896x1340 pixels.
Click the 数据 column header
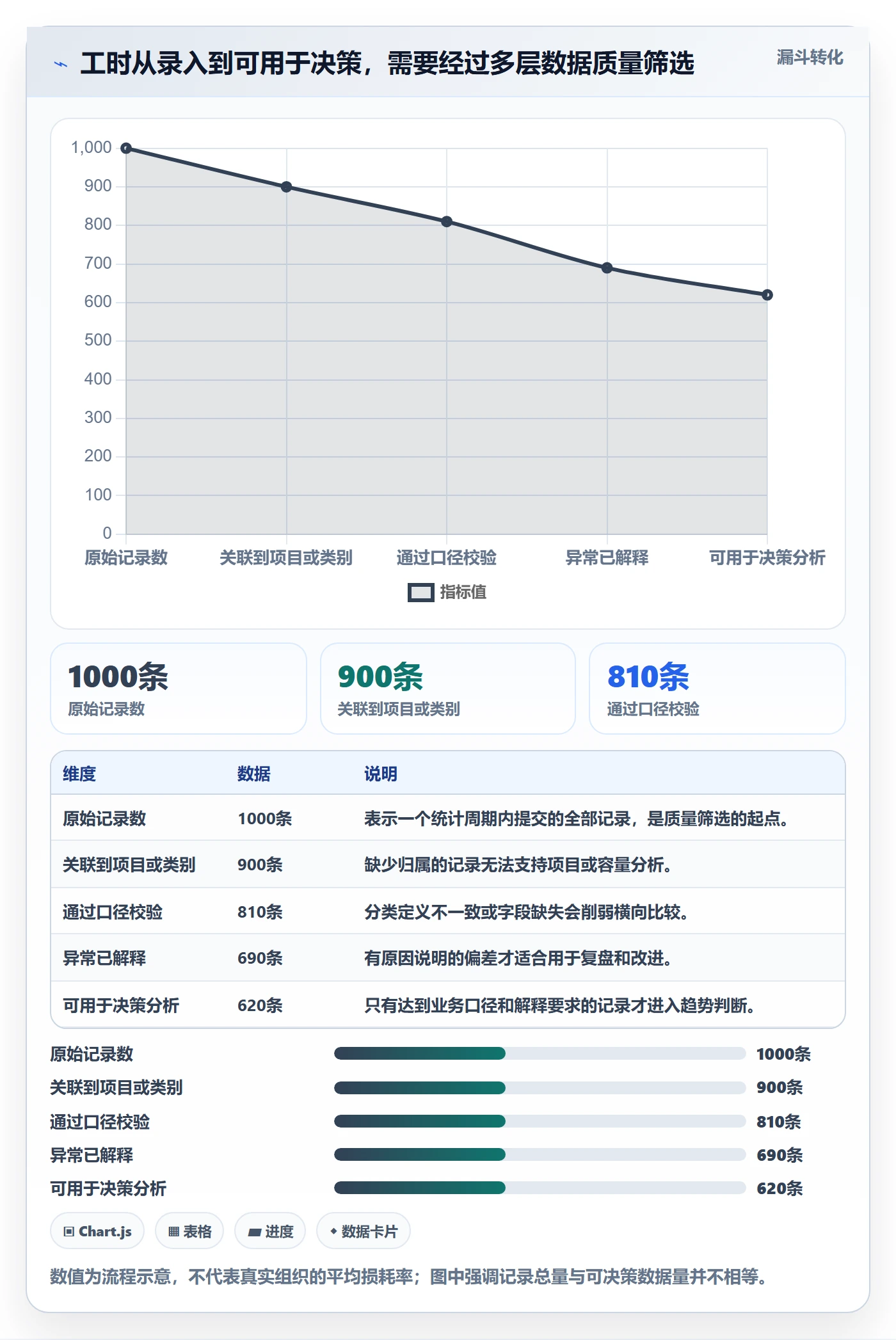(x=254, y=774)
